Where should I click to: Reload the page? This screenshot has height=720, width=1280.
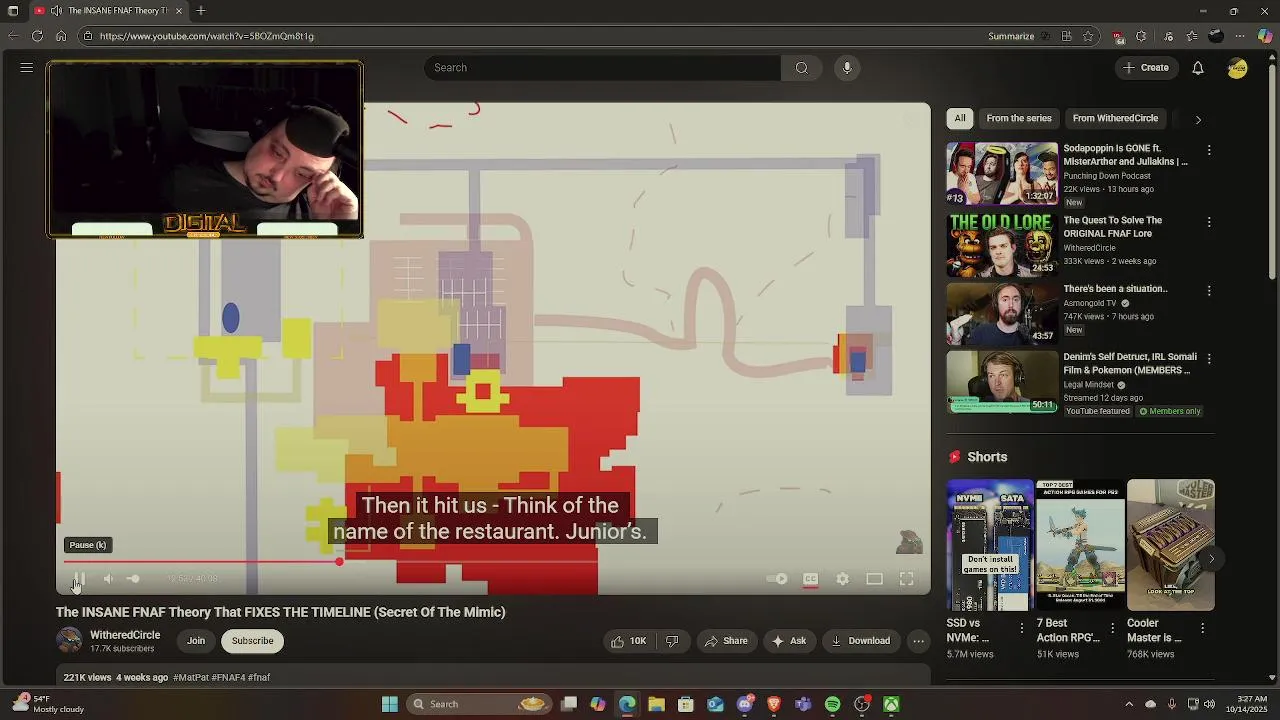pyautogui.click(x=37, y=36)
